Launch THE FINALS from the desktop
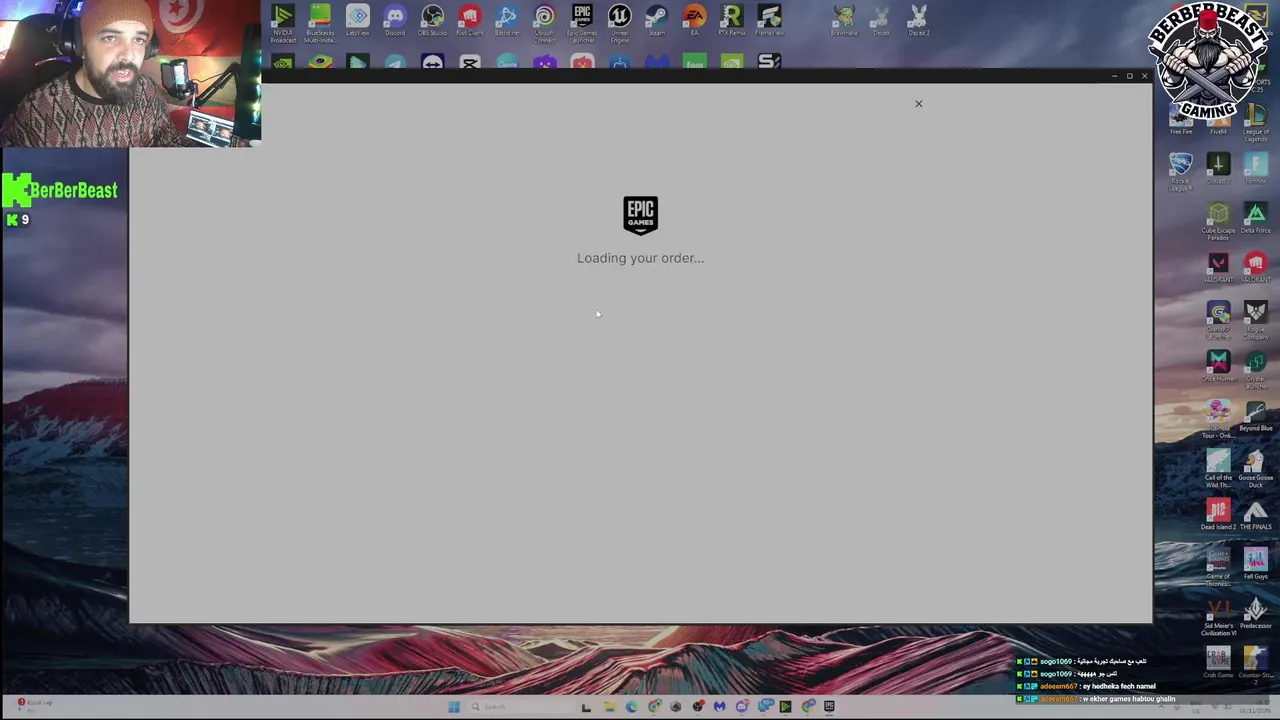 [1256, 514]
